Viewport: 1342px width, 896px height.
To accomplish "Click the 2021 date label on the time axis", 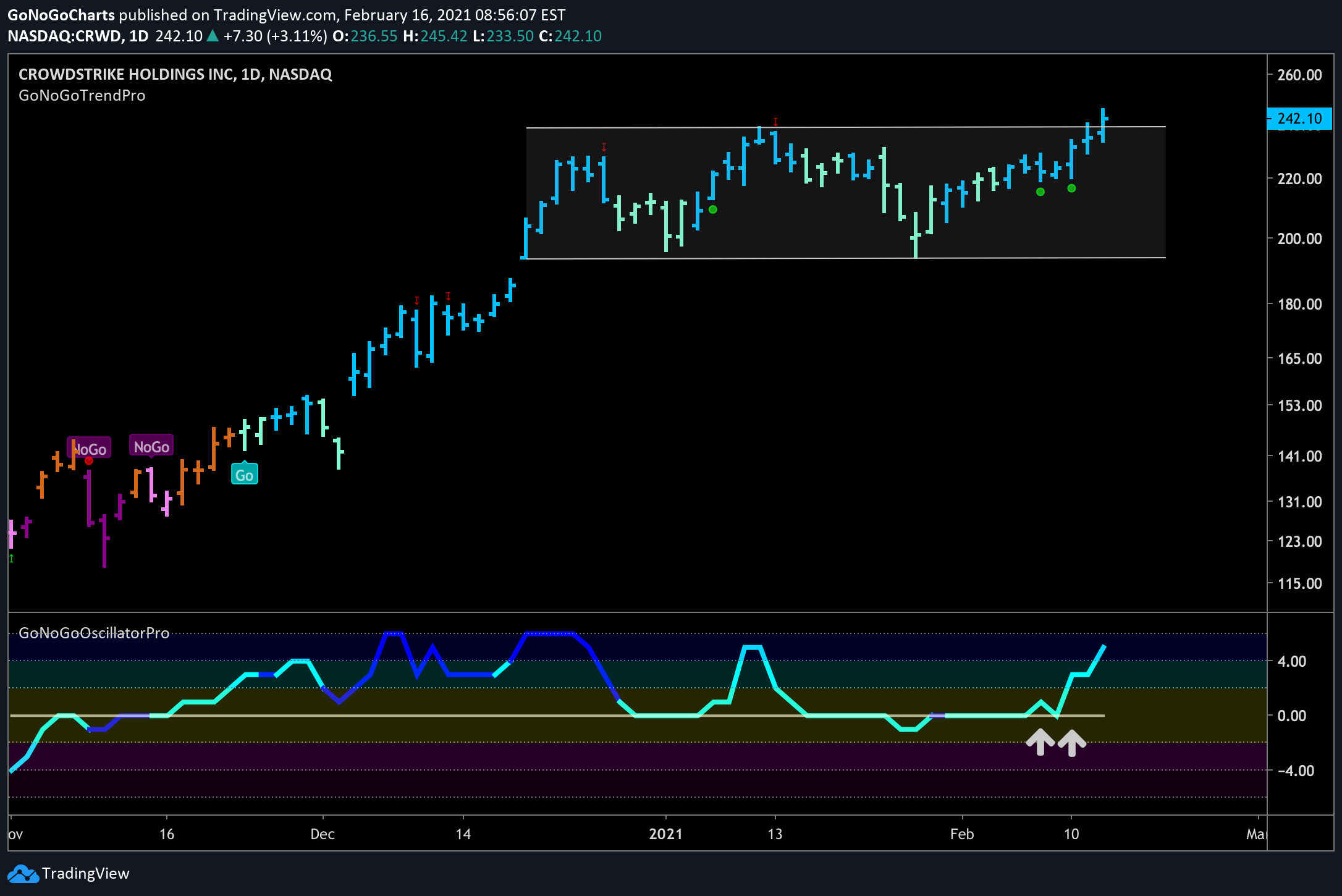I will point(666,834).
